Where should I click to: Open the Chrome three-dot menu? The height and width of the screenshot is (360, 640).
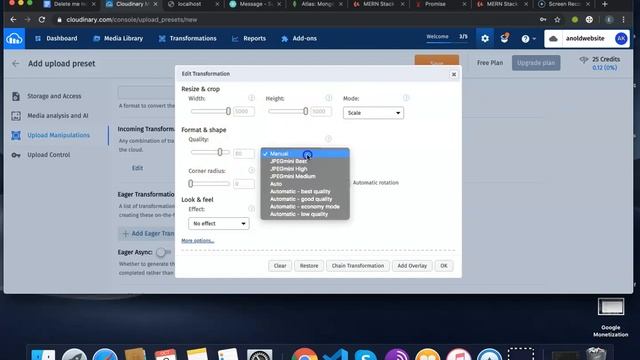pyautogui.click(x=623, y=20)
